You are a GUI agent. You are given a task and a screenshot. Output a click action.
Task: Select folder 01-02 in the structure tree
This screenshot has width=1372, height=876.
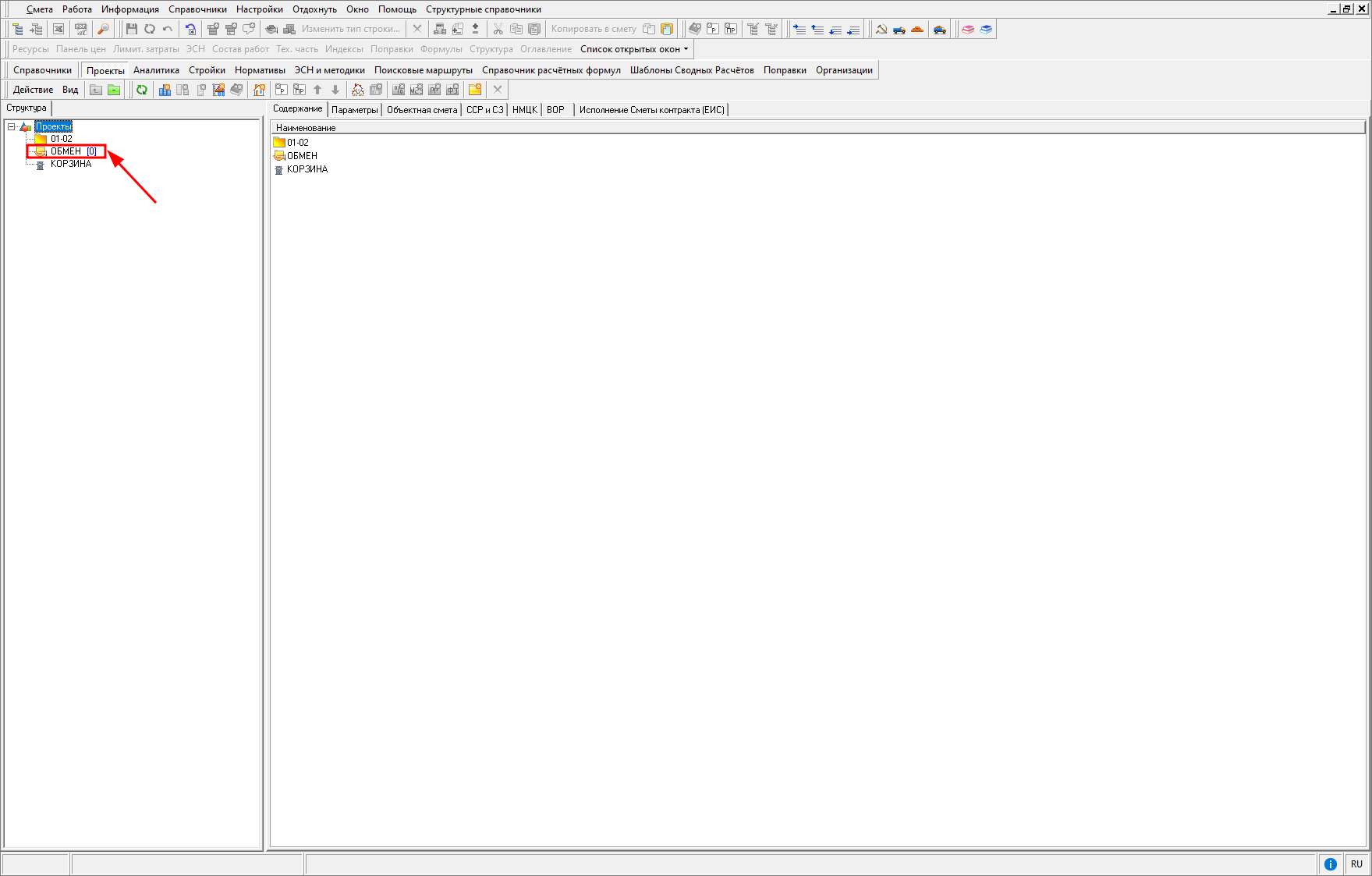[x=62, y=139]
